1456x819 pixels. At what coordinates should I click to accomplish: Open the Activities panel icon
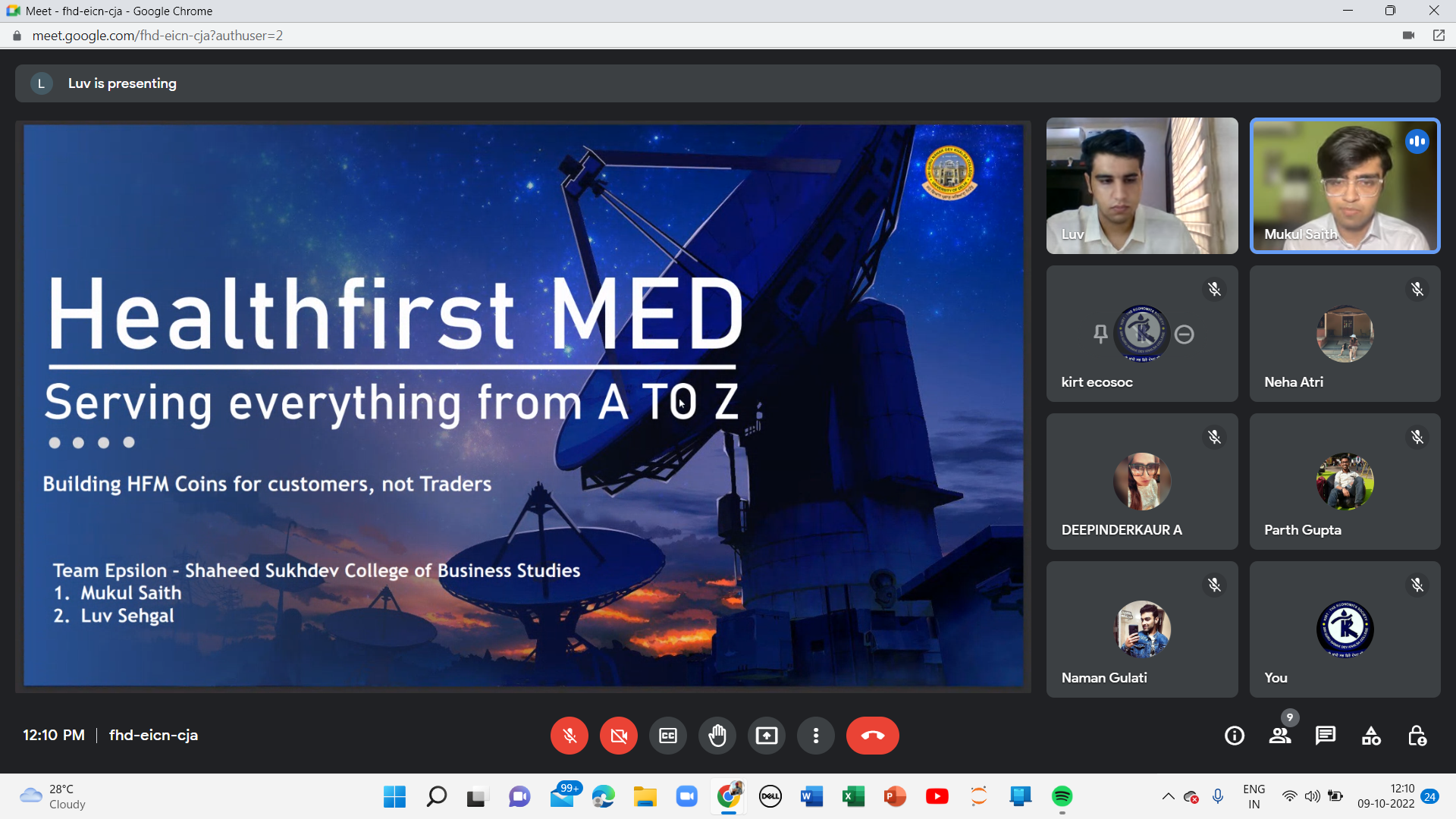tap(1371, 736)
